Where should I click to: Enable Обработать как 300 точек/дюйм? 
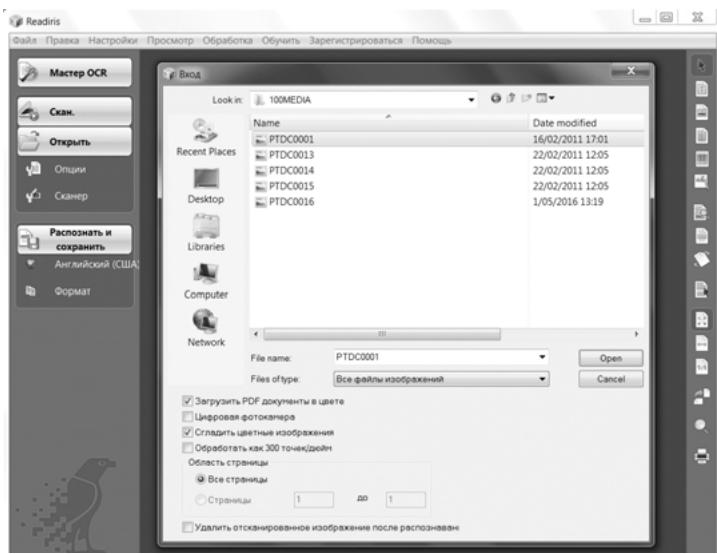[187, 447]
